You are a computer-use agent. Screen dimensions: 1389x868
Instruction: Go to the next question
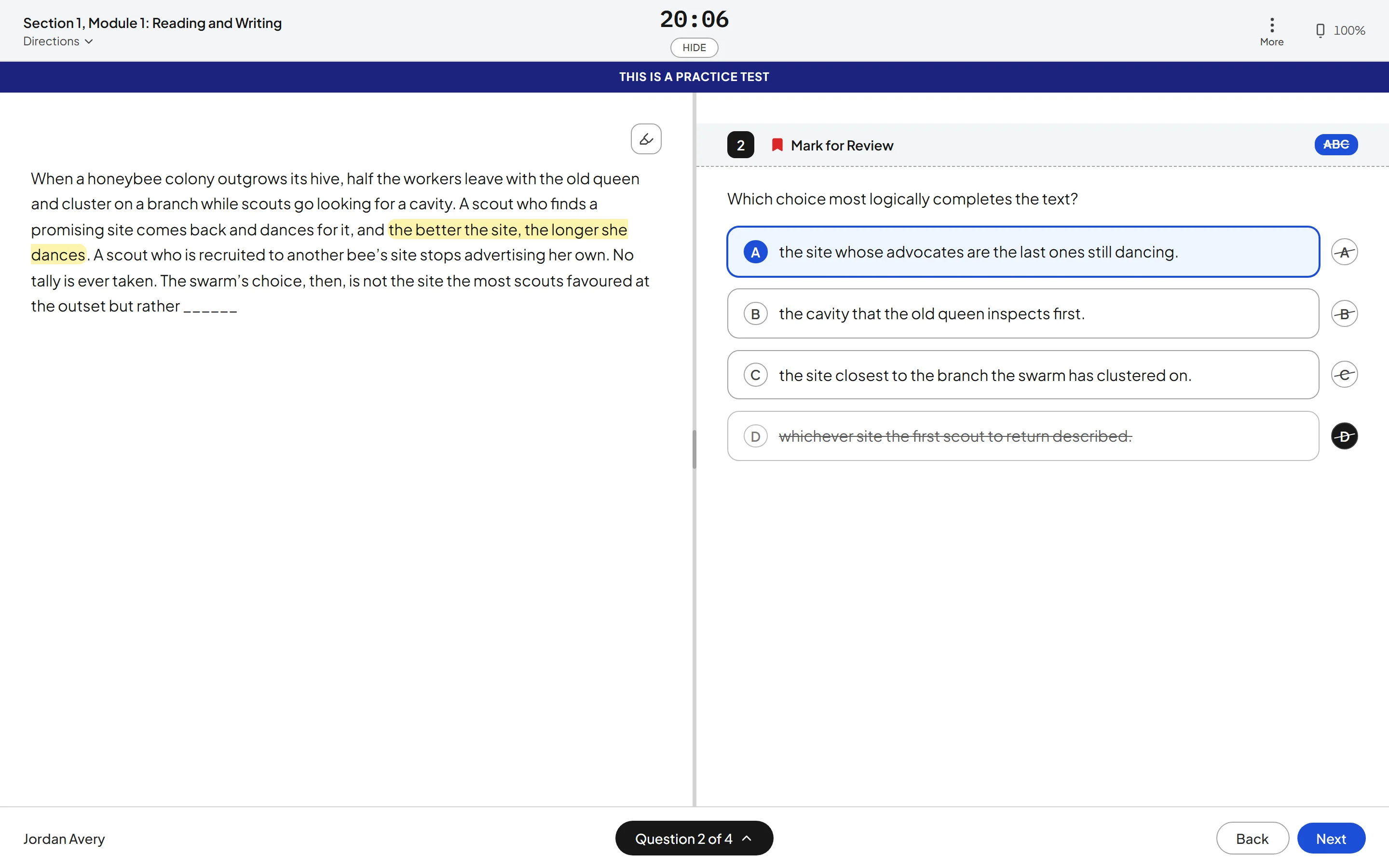click(x=1331, y=839)
